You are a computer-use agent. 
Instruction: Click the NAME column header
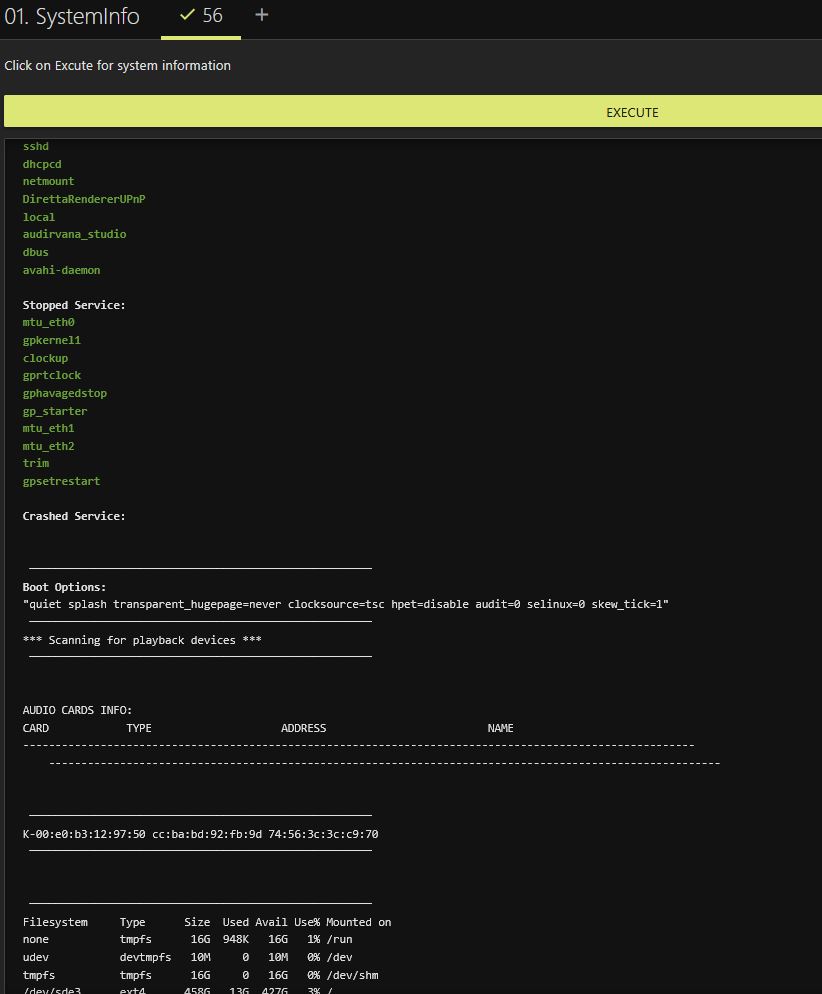click(x=501, y=728)
